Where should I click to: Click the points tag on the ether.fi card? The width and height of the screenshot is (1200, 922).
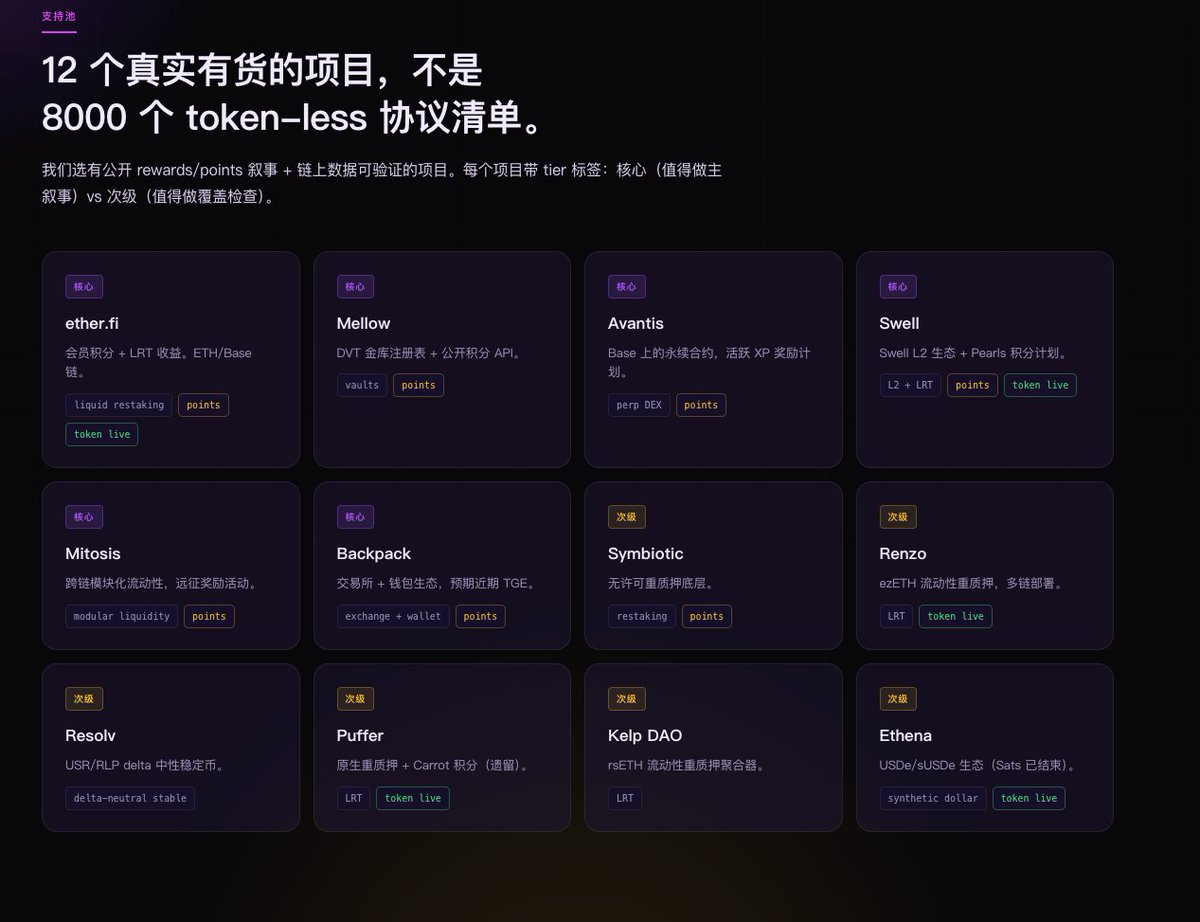[x=203, y=405]
